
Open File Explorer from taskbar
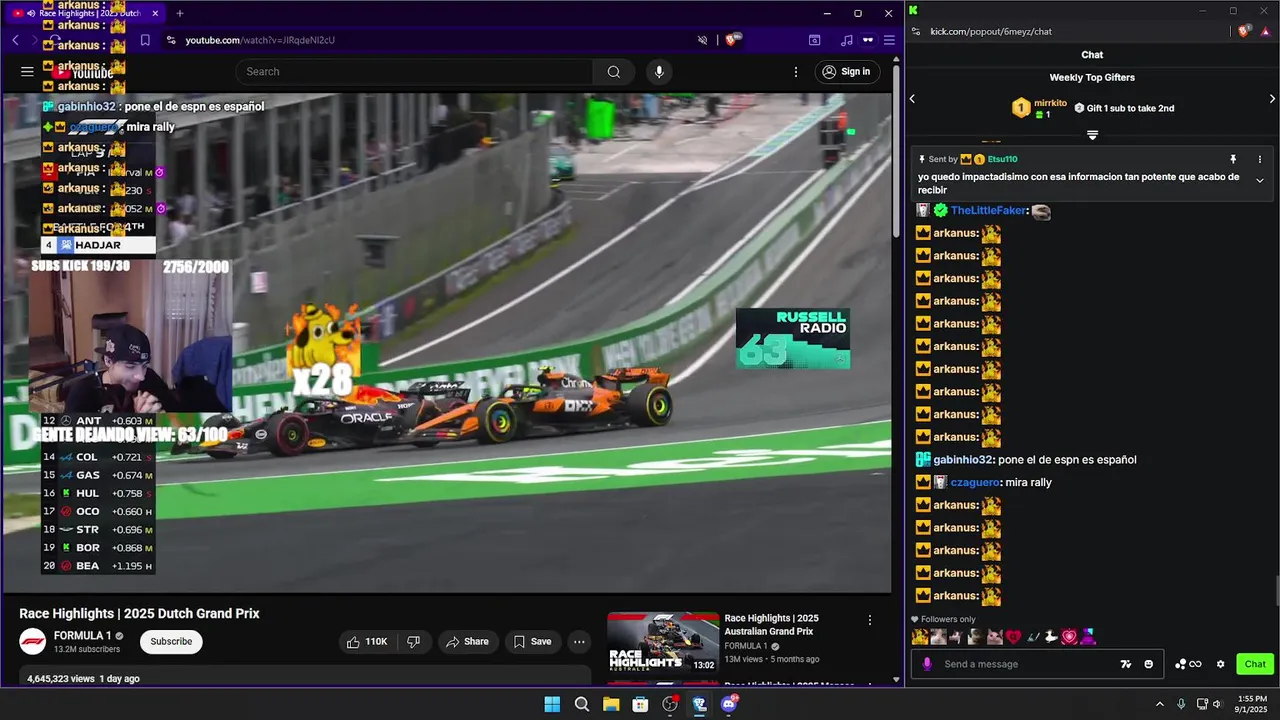click(x=611, y=704)
